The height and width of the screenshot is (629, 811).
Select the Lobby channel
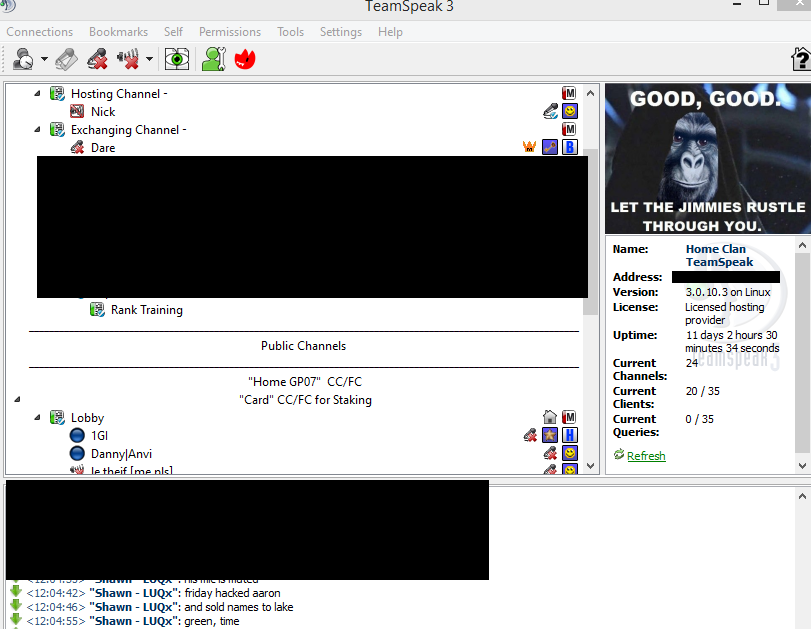coord(87,417)
